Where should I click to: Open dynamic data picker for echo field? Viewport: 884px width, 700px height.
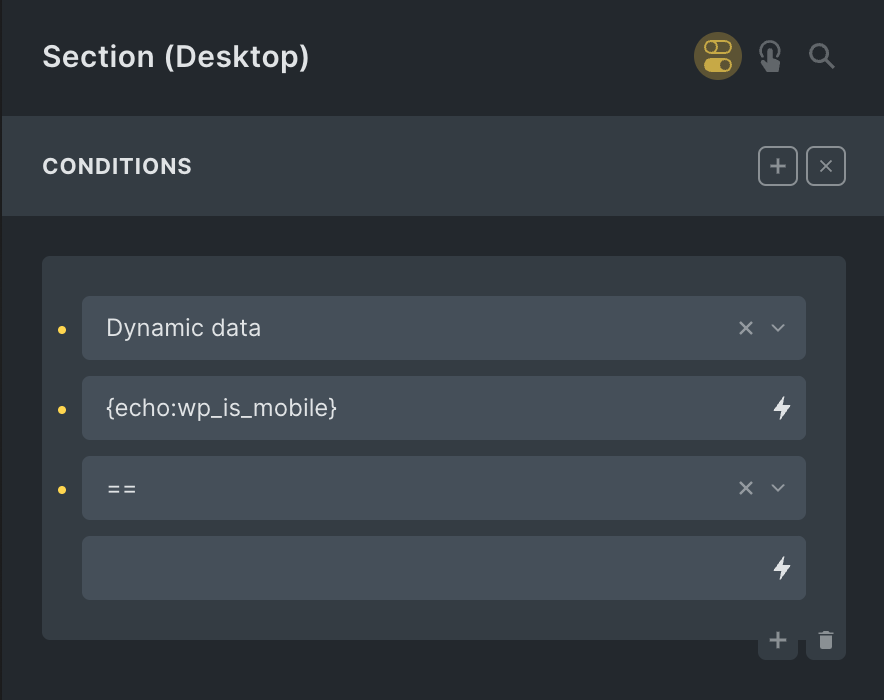tap(781, 408)
